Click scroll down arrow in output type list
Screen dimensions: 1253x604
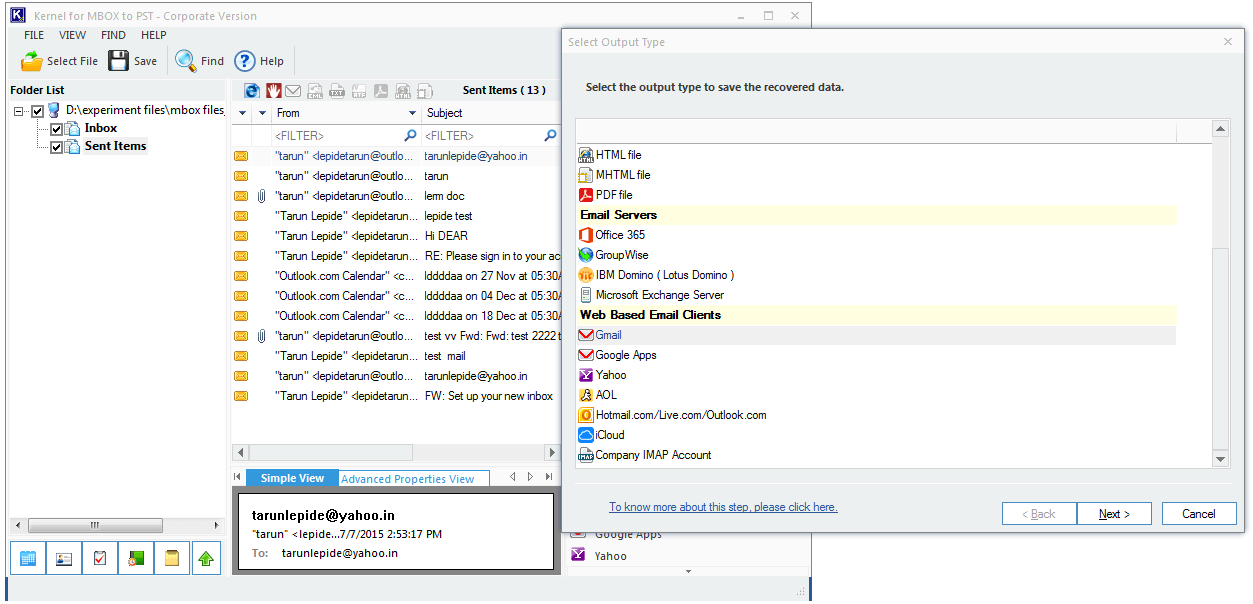(1221, 459)
